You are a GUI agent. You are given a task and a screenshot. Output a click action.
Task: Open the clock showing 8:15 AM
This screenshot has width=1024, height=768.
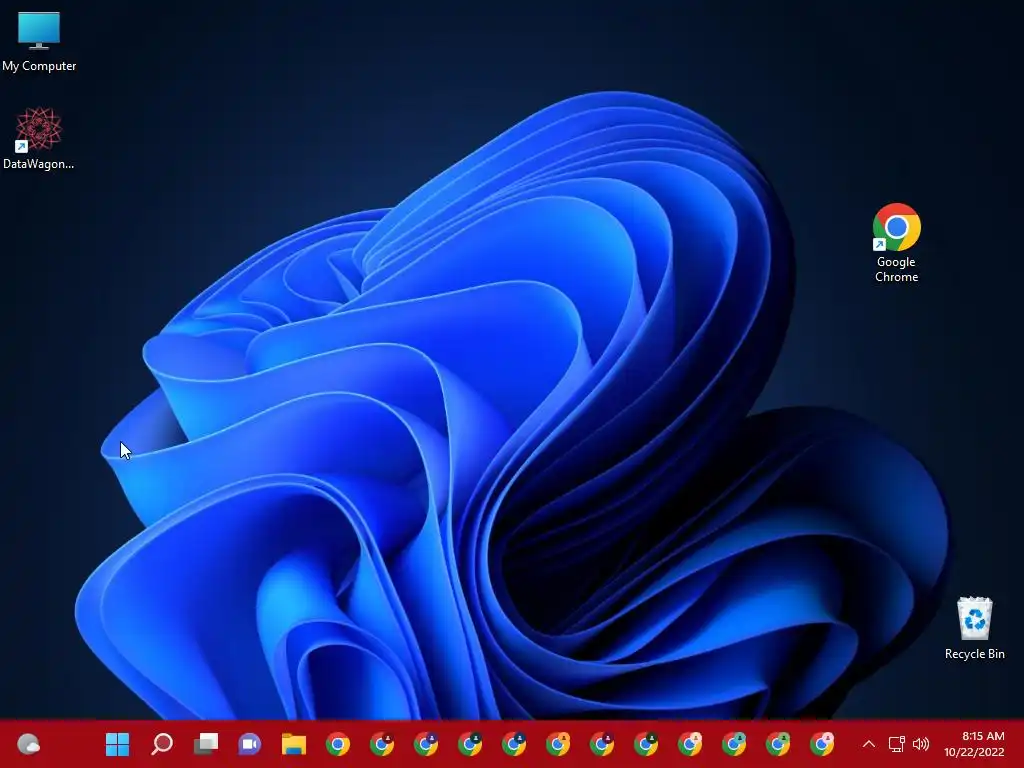[974, 744]
